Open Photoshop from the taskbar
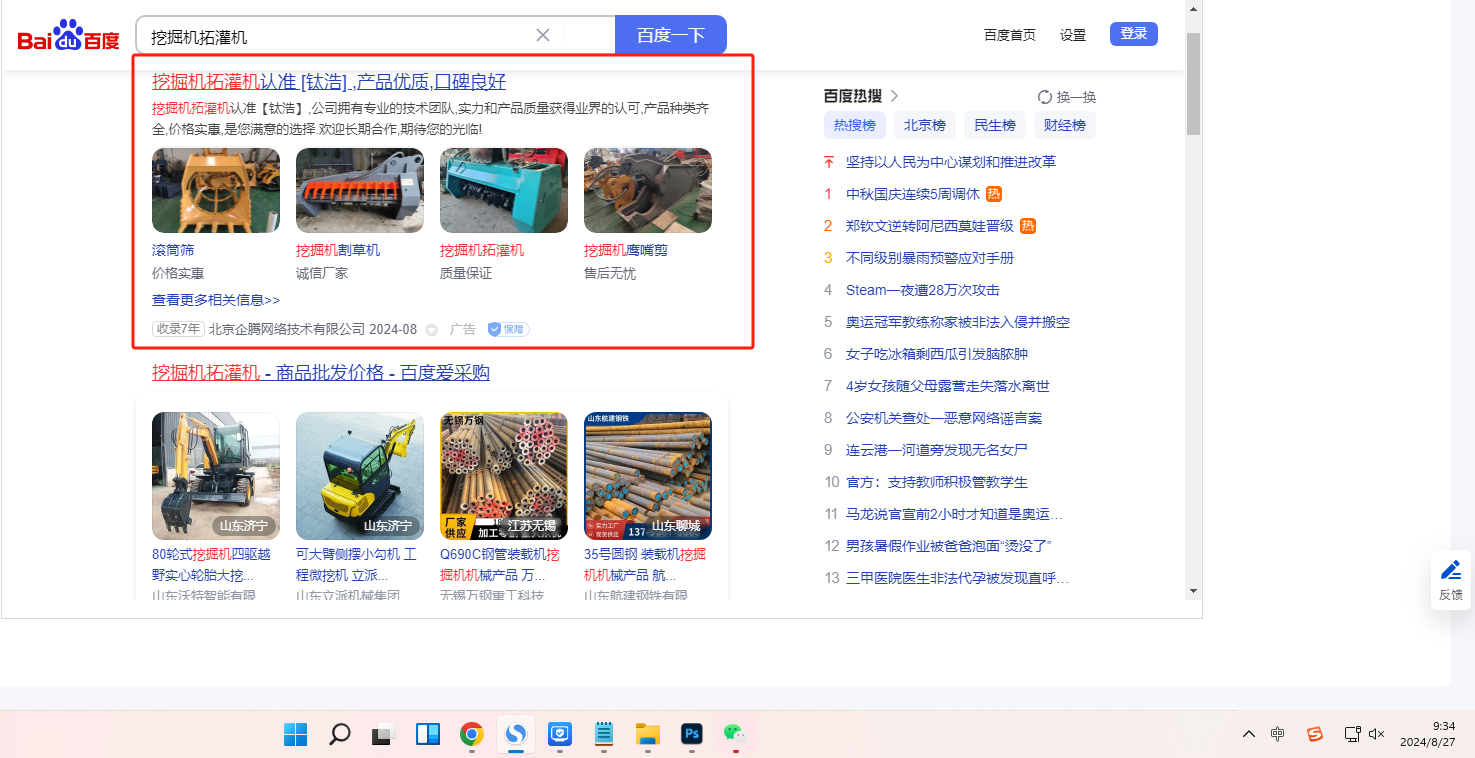This screenshot has width=1475, height=758. (691, 734)
